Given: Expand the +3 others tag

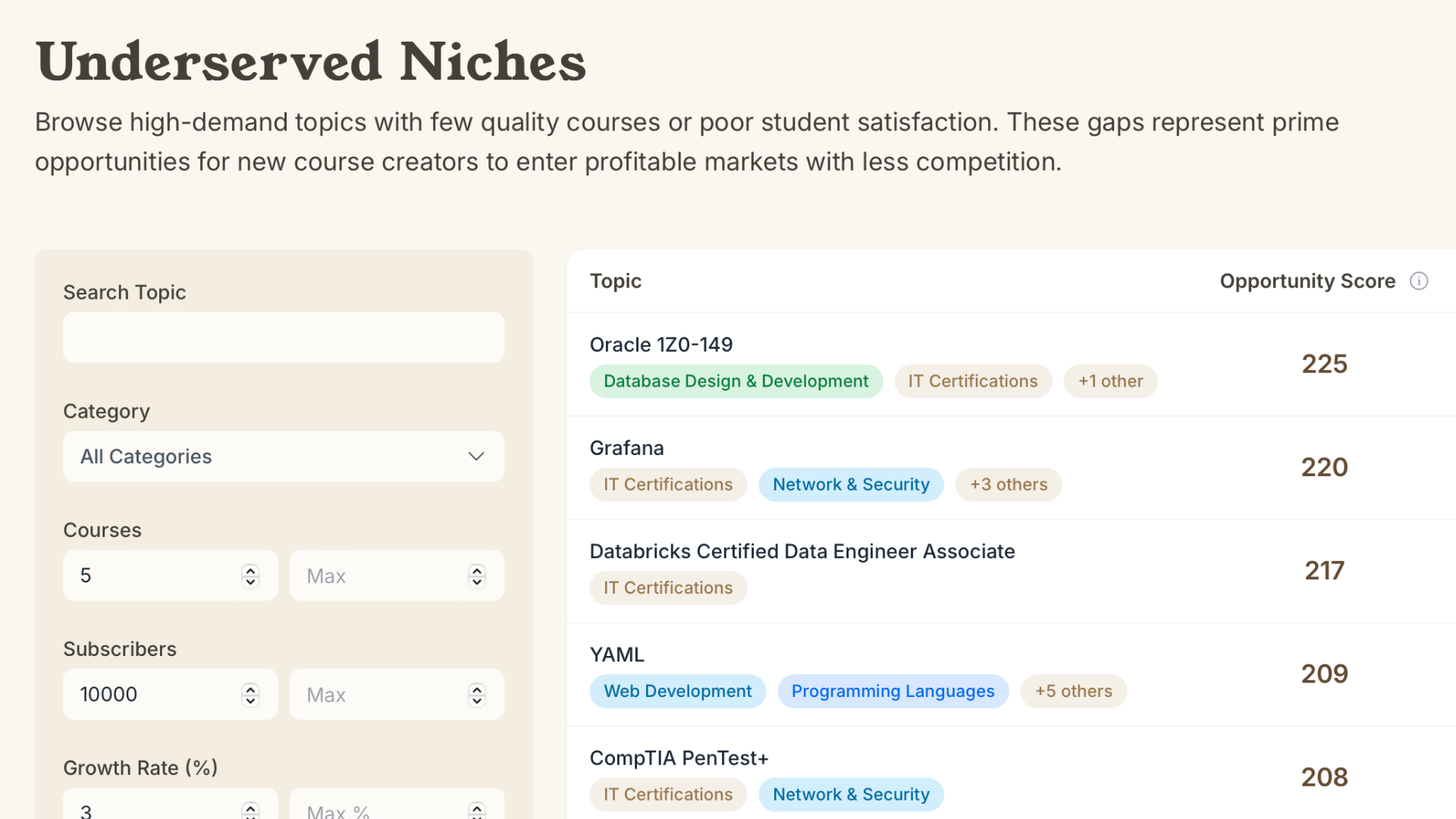Looking at the screenshot, I should [1009, 485].
